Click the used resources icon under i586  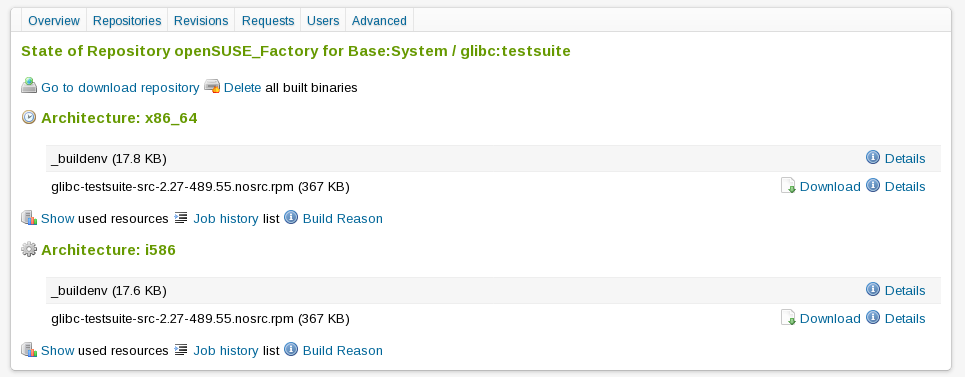[x=29, y=350]
